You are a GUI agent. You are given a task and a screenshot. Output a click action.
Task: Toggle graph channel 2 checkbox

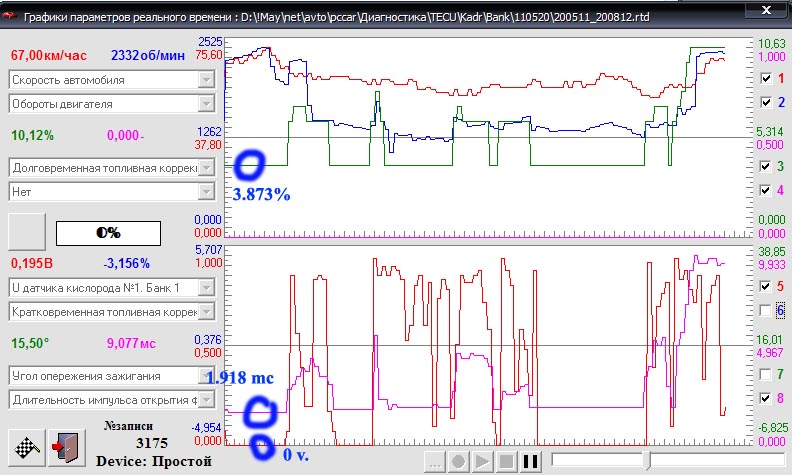click(x=766, y=102)
